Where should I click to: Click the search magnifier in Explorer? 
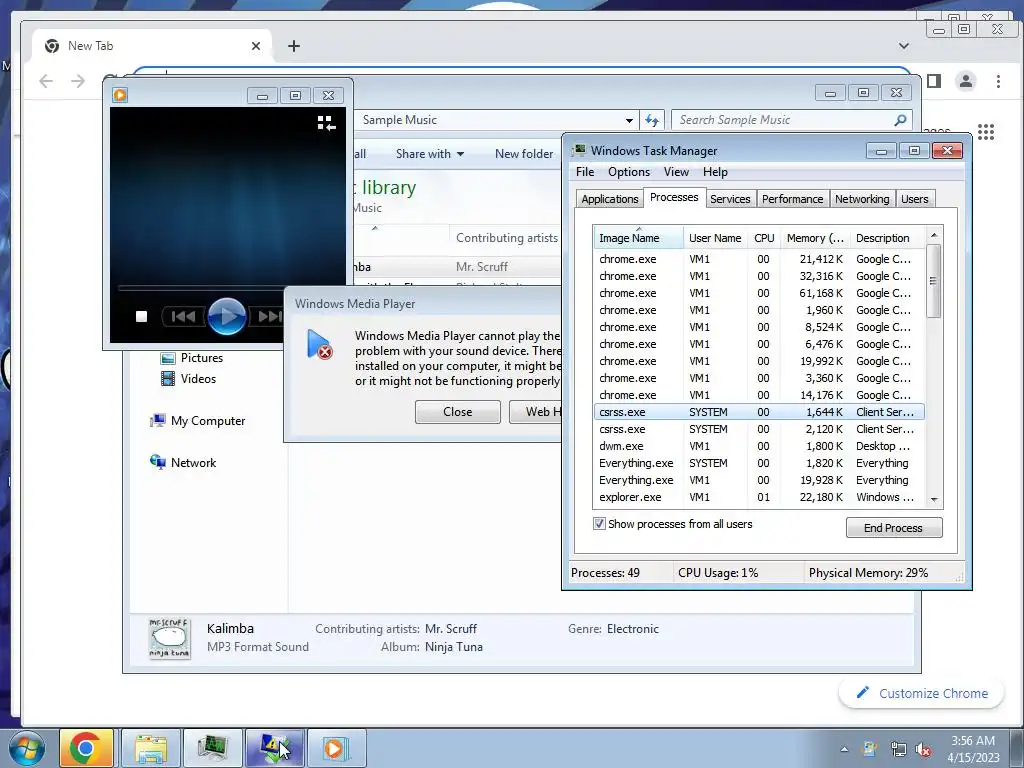[x=900, y=120]
